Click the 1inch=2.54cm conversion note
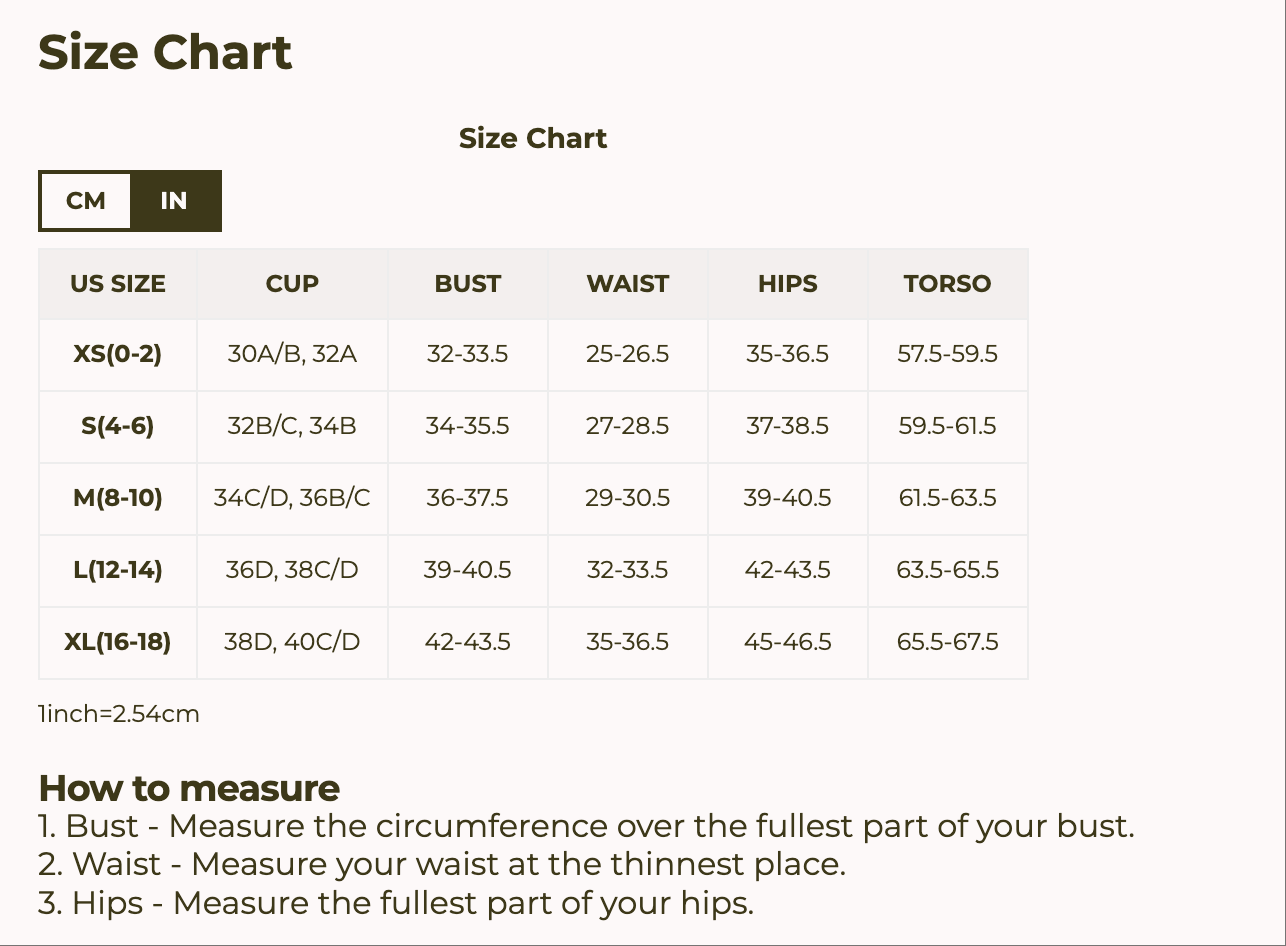The width and height of the screenshot is (1286, 946). [x=119, y=714]
